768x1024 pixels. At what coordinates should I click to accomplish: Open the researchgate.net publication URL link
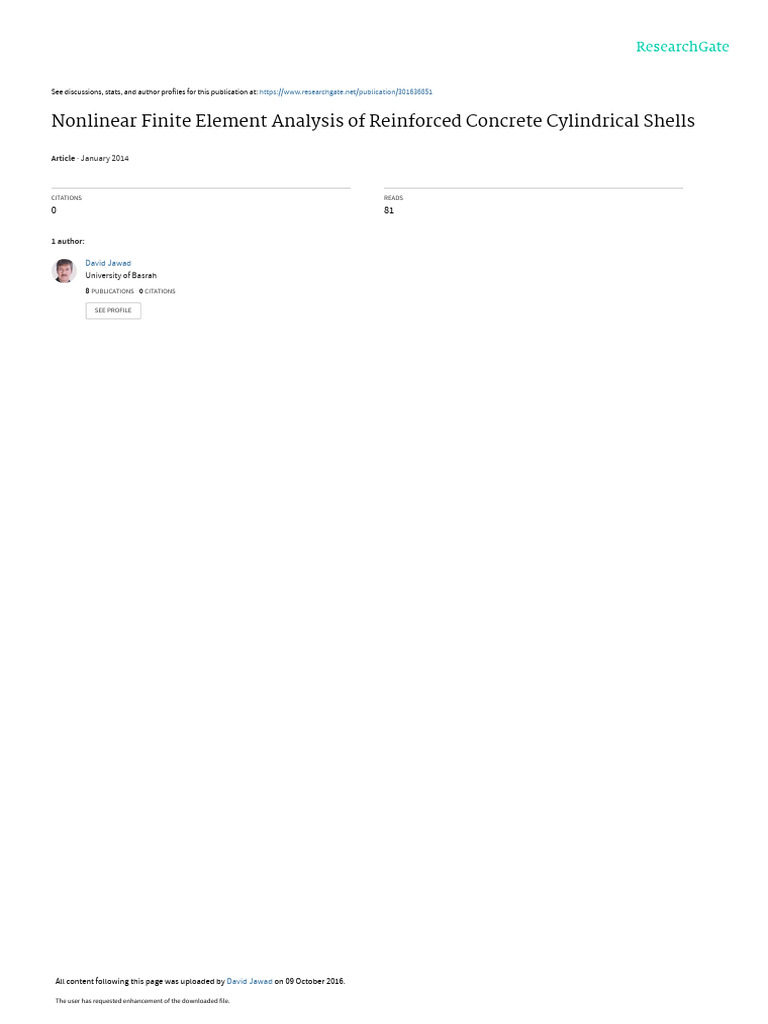pos(345,92)
